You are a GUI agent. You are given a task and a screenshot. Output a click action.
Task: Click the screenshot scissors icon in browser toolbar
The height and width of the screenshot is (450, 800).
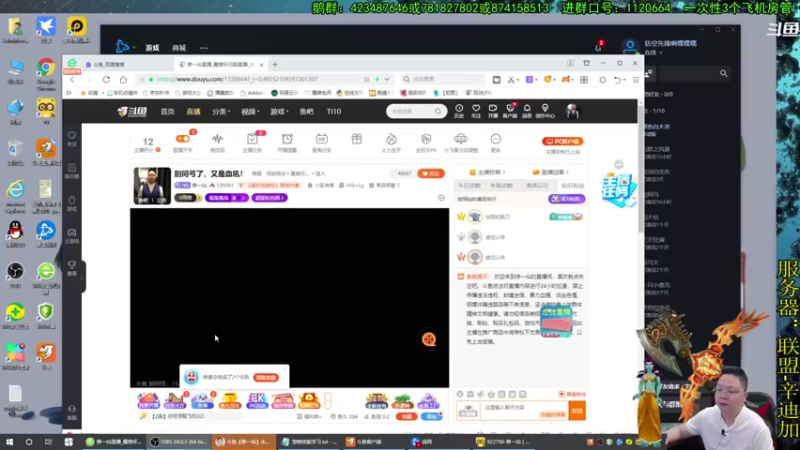click(x=511, y=80)
